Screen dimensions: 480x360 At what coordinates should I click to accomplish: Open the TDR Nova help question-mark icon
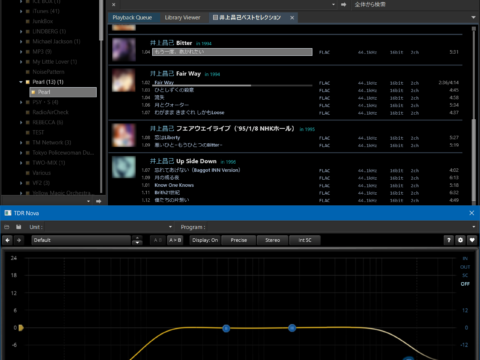point(449,240)
